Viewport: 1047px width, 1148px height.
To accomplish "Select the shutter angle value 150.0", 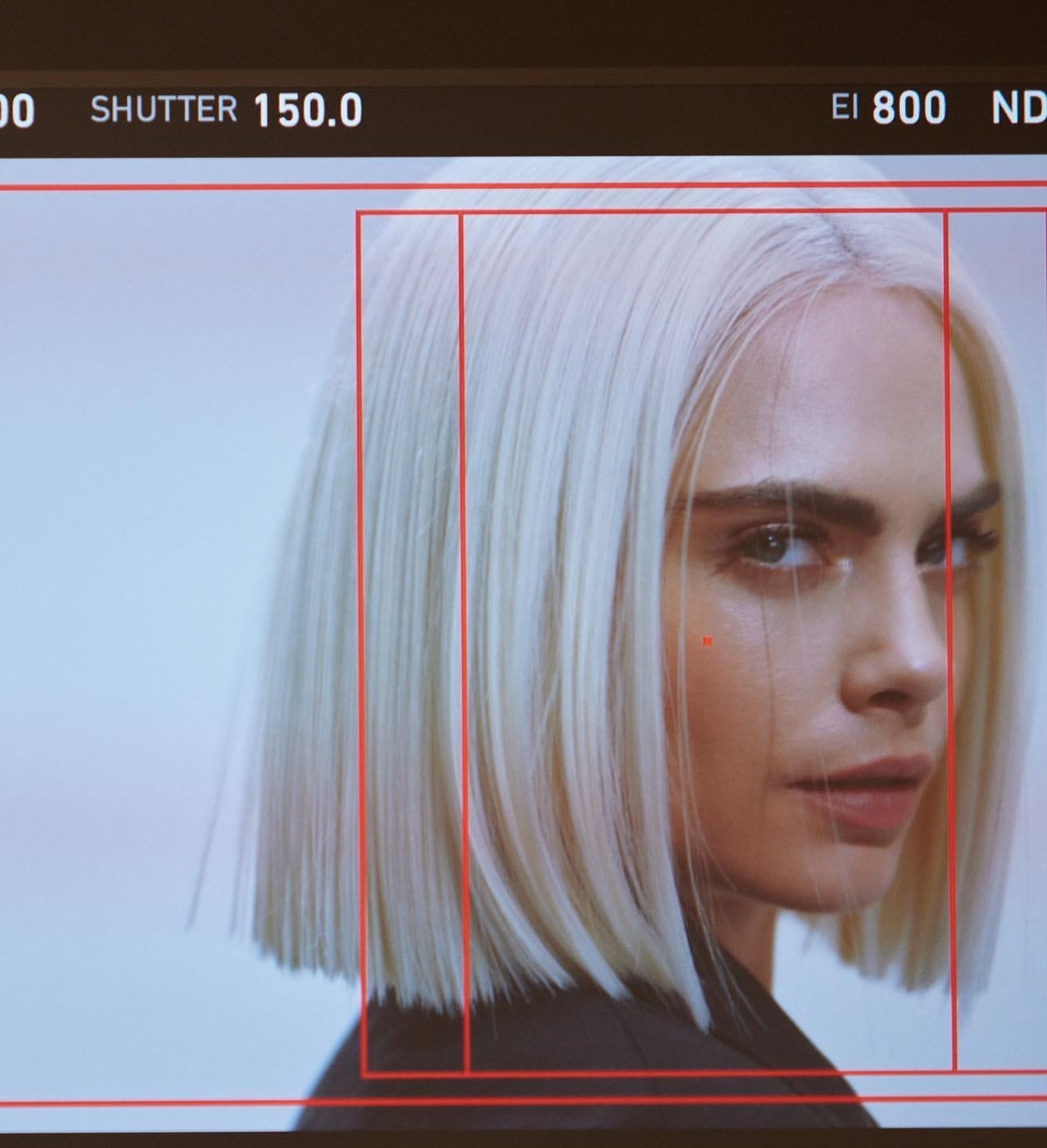I will [x=308, y=110].
